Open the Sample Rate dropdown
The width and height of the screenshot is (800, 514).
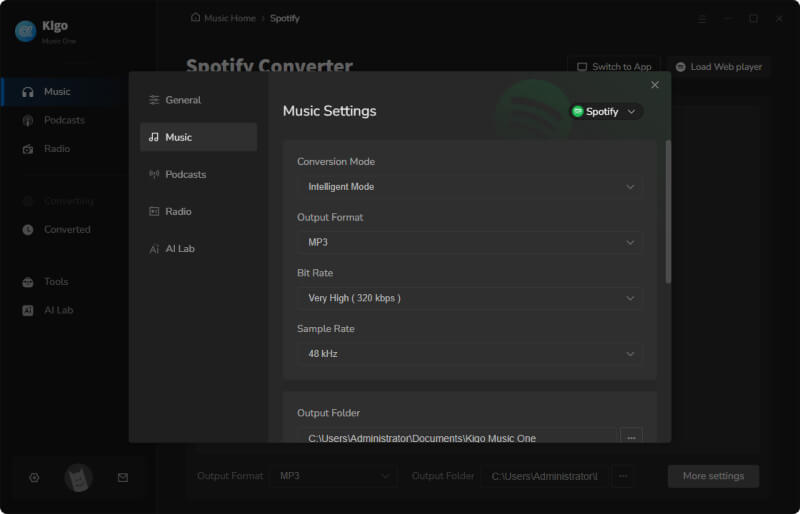pos(469,354)
